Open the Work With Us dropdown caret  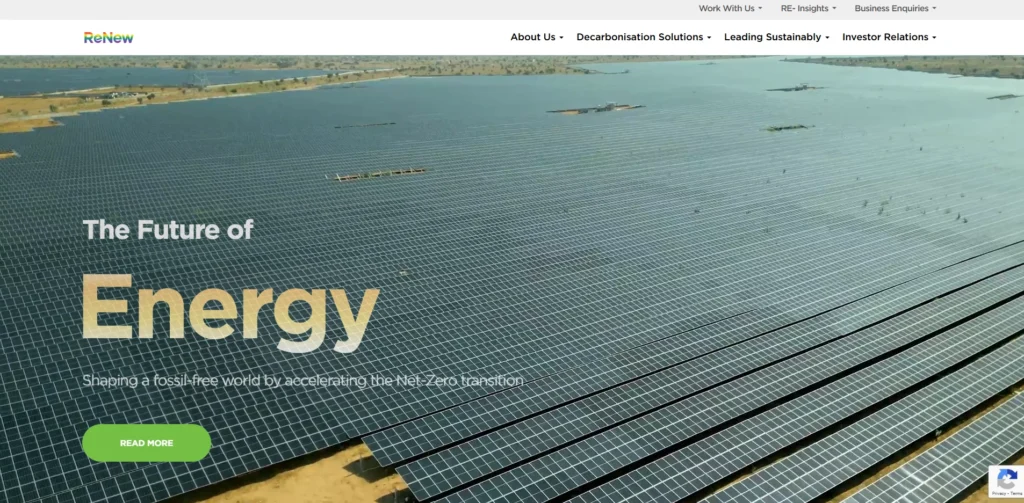760,9
